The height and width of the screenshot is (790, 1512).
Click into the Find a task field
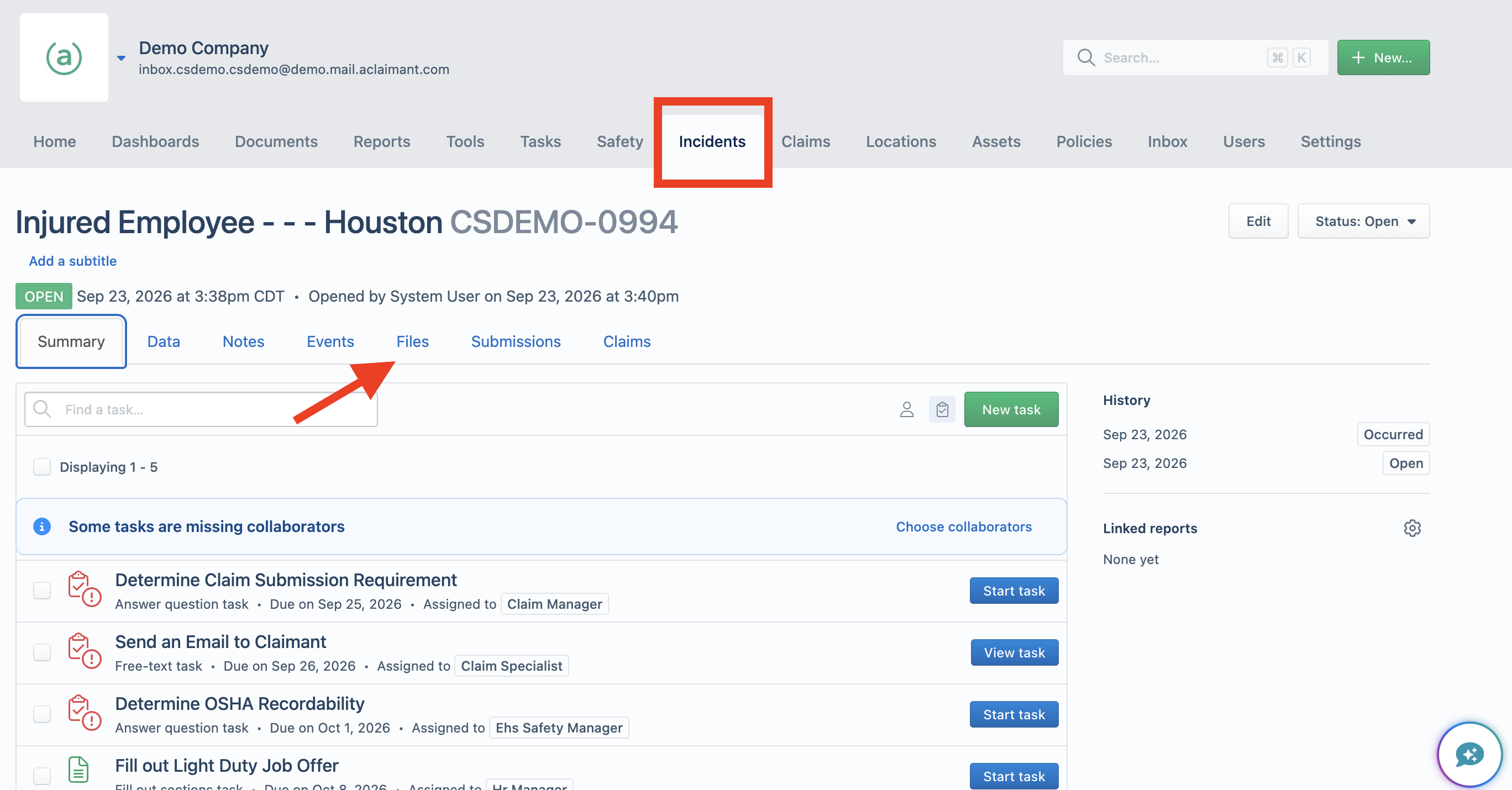point(201,410)
